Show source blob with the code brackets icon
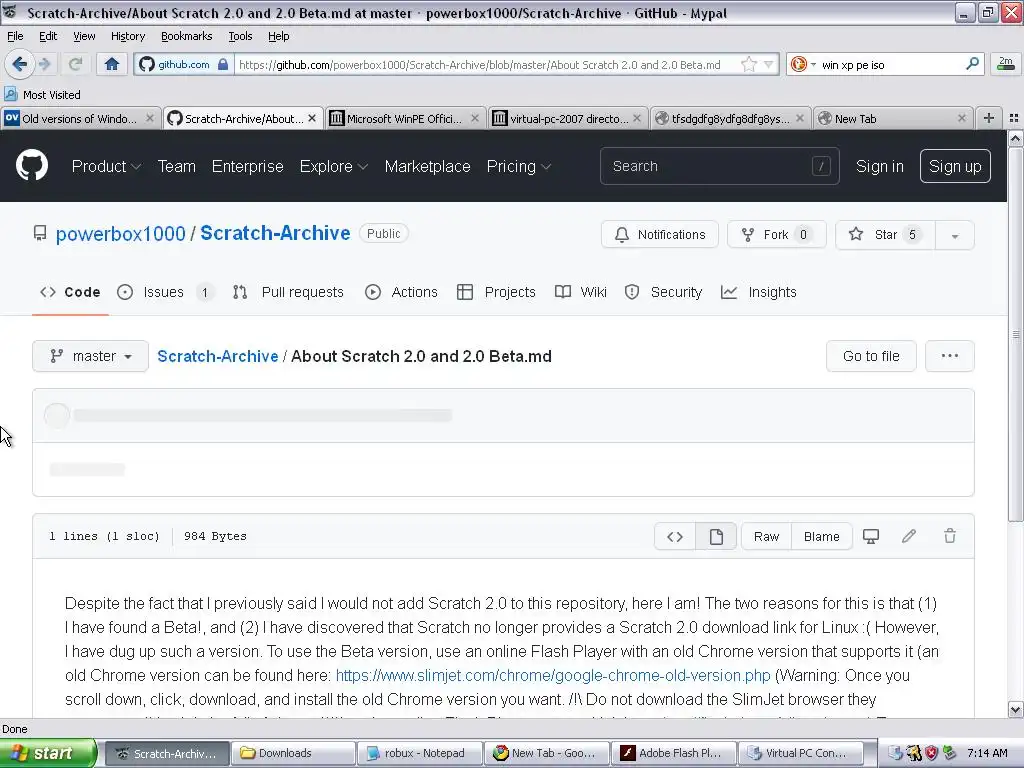This screenshot has height=768, width=1024. (675, 536)
